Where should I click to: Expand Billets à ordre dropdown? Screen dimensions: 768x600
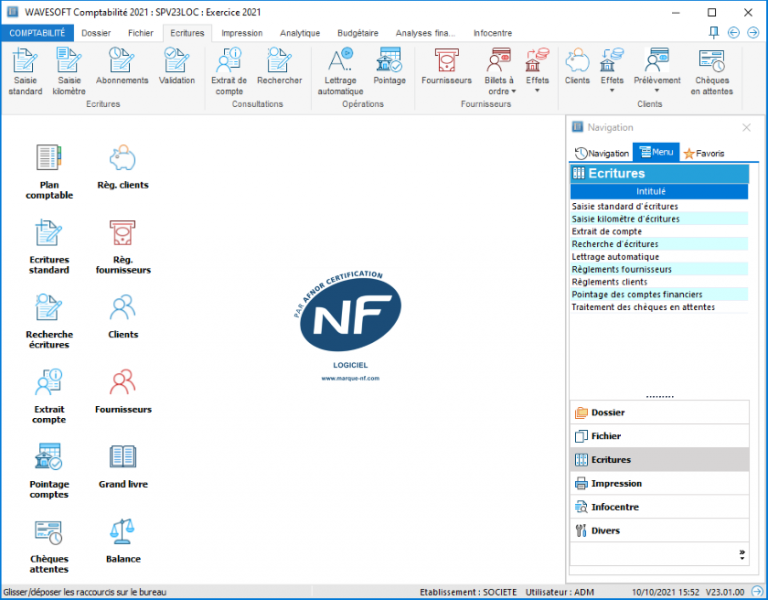(513, 92)
